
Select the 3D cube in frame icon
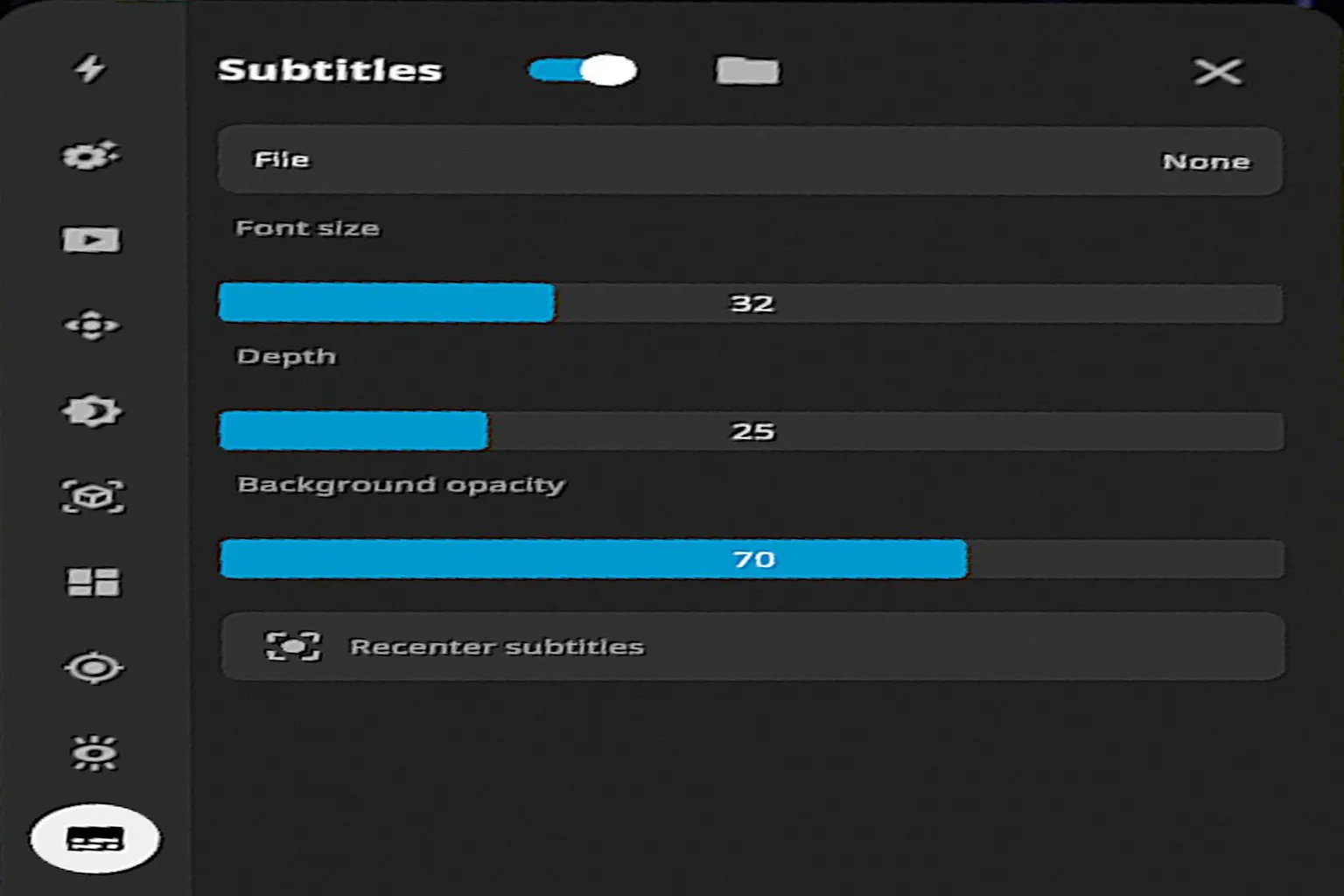(x=93, y=496)
